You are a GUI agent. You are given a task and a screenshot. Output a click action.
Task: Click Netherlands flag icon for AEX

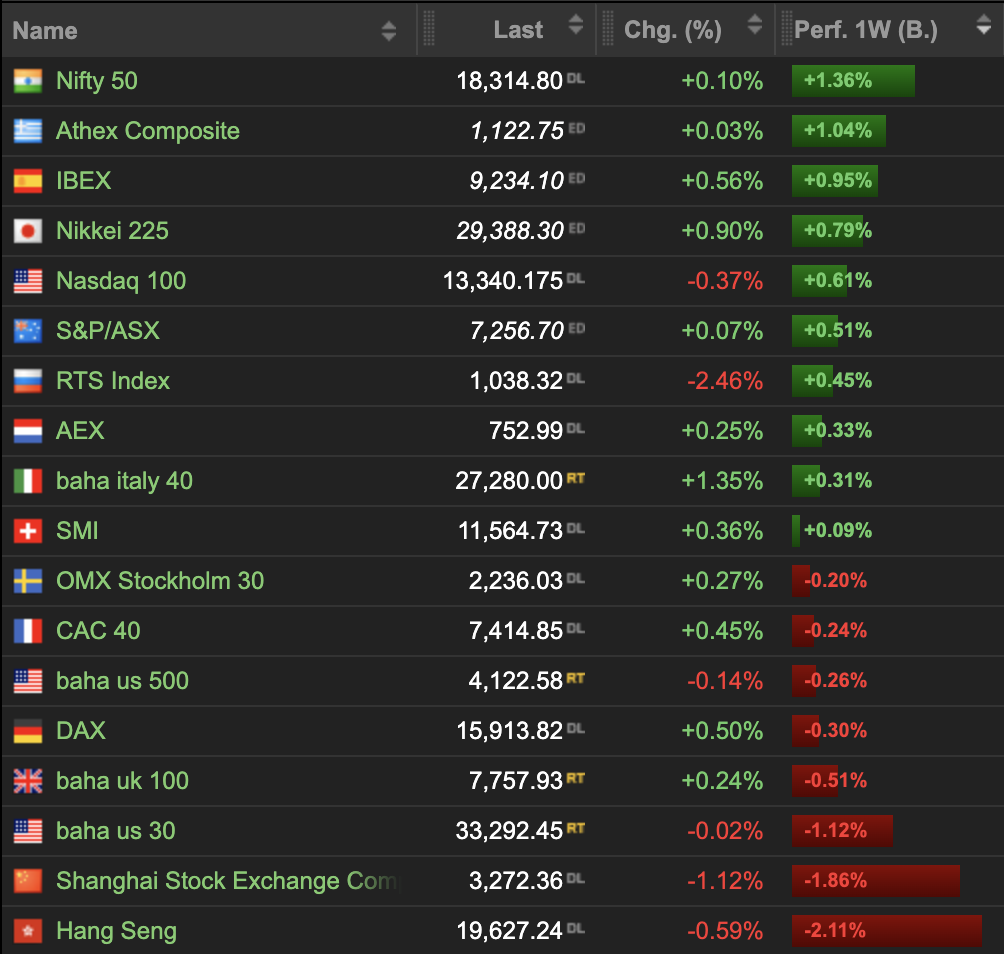pos(28,431)
